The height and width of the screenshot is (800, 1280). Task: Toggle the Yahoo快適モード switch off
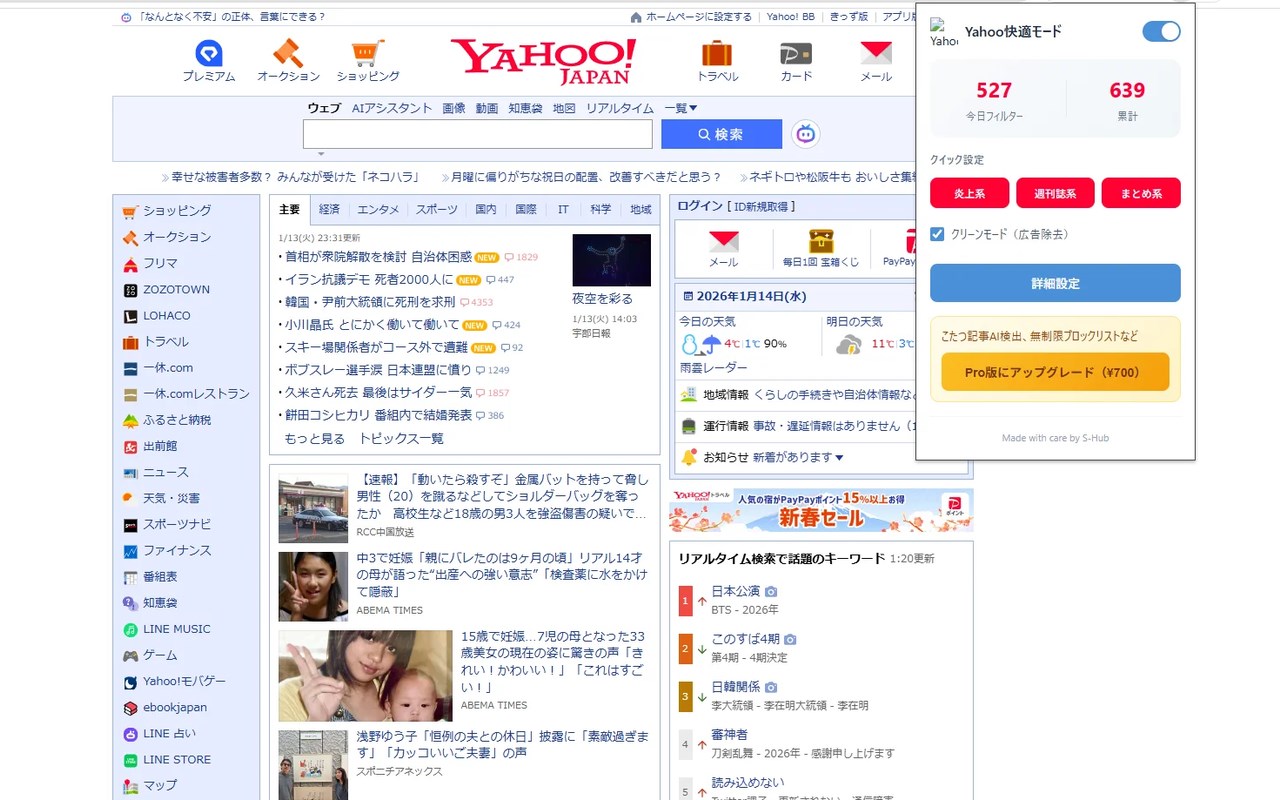coord(1161,32)
